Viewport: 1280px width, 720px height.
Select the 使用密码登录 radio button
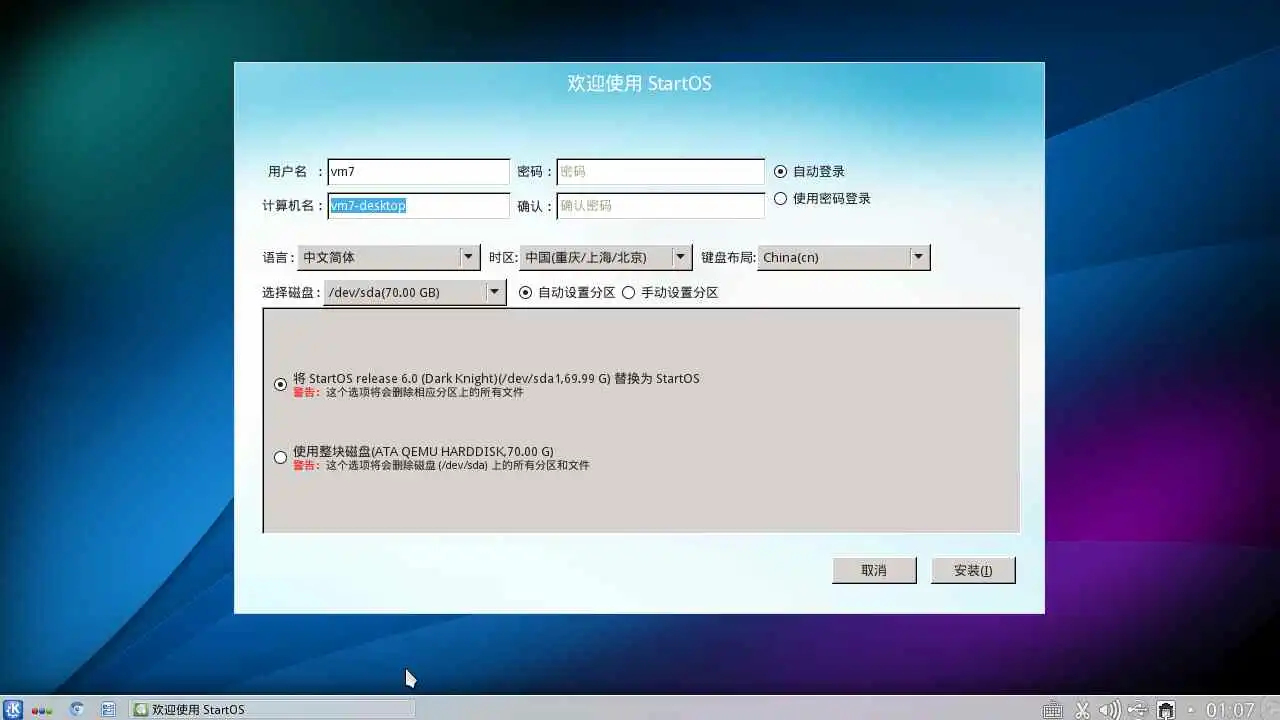pos(822,198)
